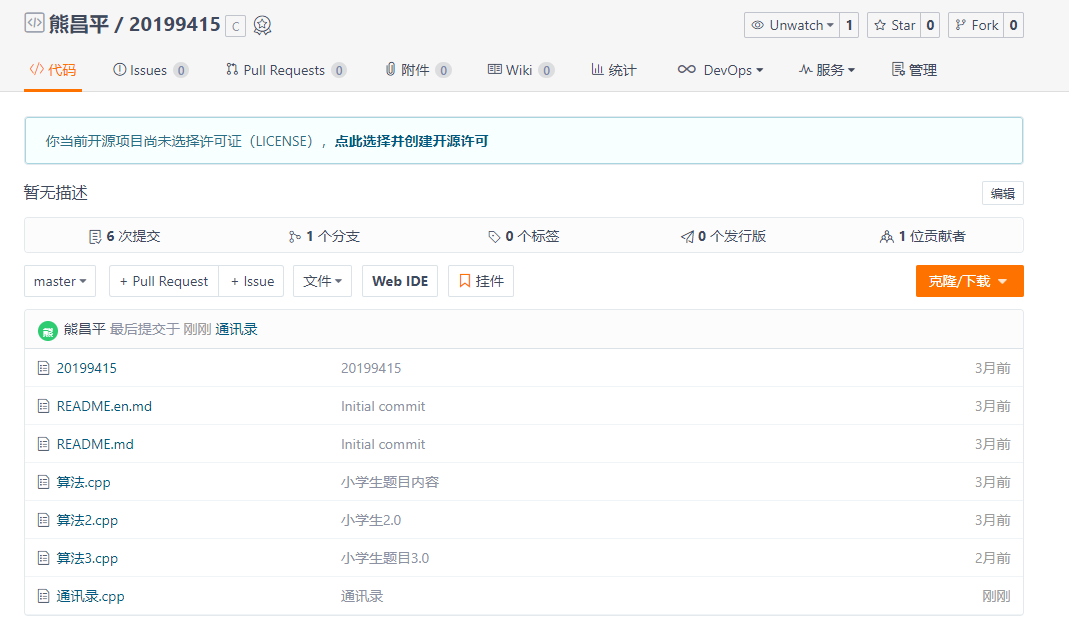Image resolution: width=1069 pixels, height=628 pixels.
Task: Open the 文件 dropdown
Action: click(x=322, y=281)
